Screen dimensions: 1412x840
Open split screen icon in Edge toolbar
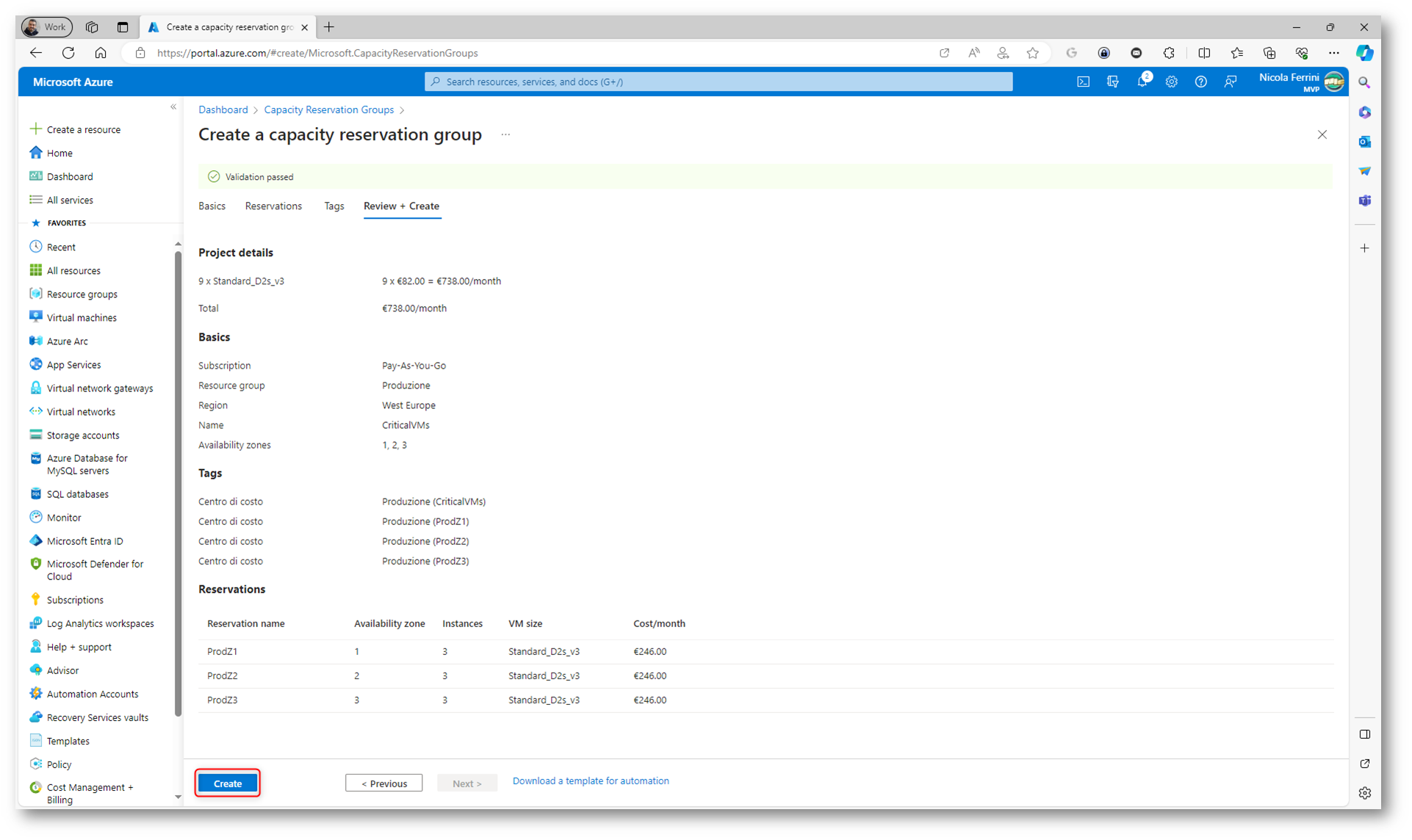coord(1204,53)
